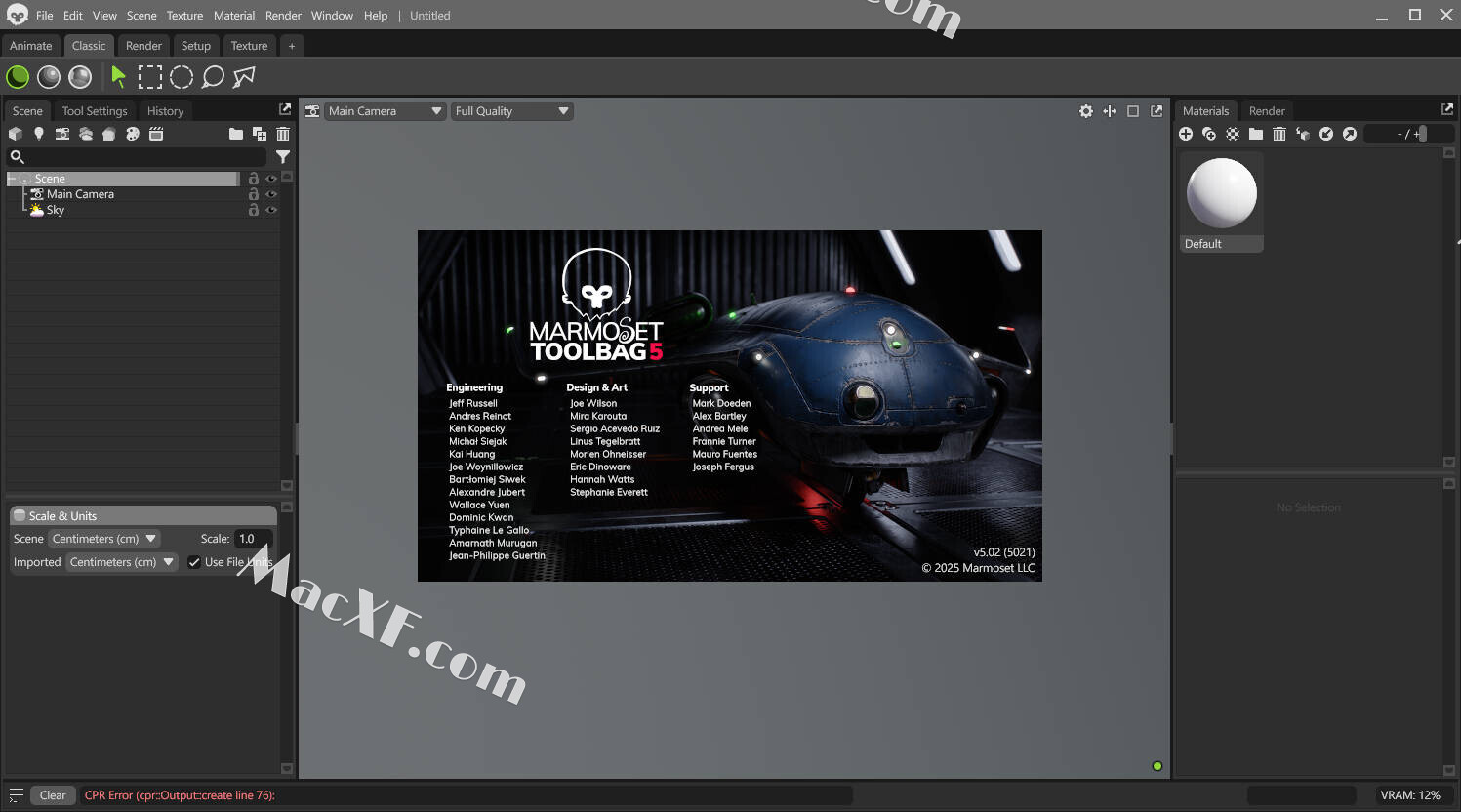Pop out the viewport into separate window
This screenshot has width=1461, height=812.
point(1157,111)
